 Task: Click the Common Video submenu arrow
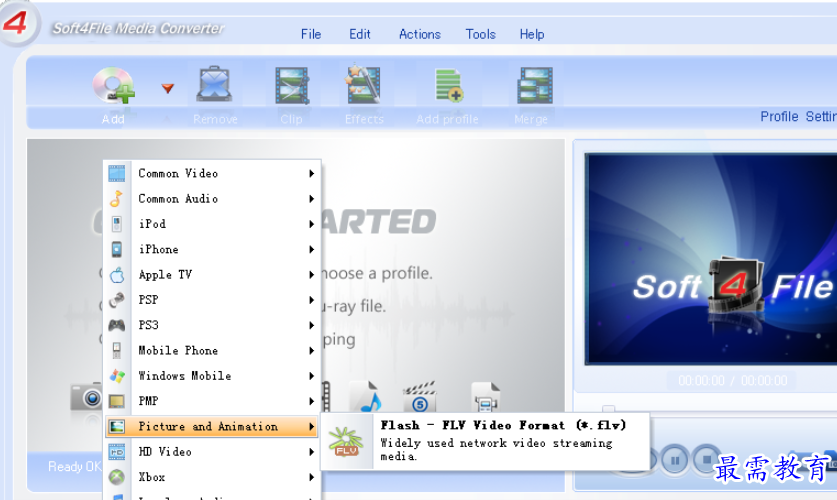(x=311, y=173)
